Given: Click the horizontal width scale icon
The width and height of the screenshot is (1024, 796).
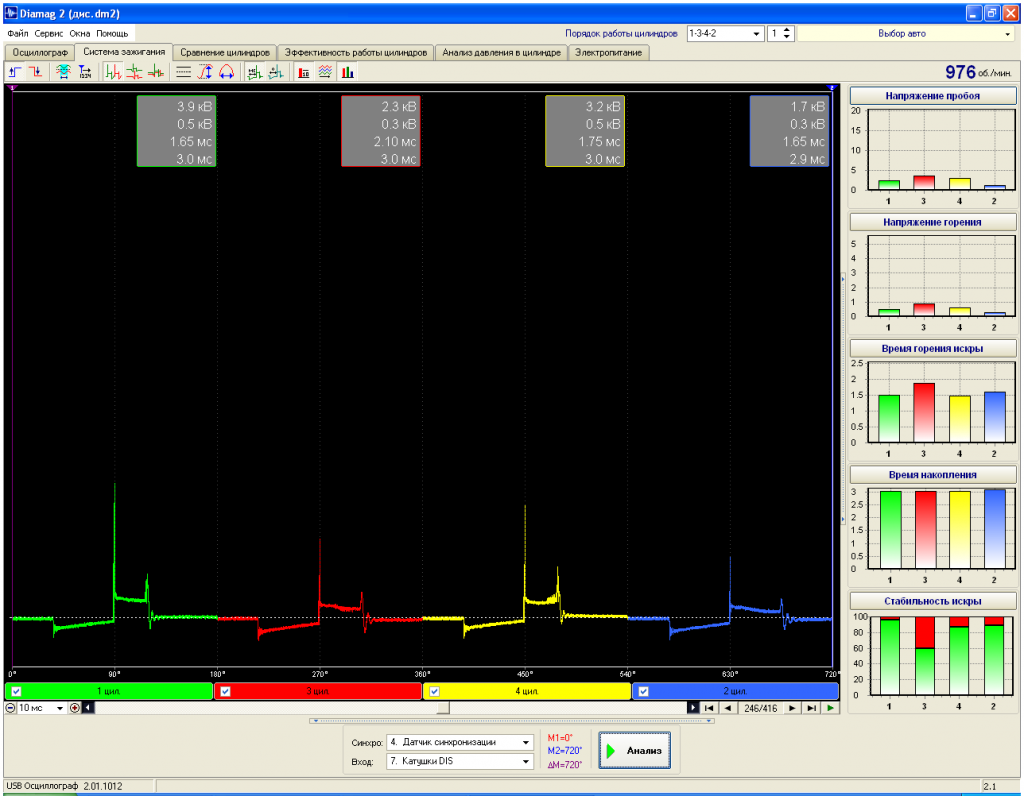Looking at the screenshot, I should (x=227, y=72).
